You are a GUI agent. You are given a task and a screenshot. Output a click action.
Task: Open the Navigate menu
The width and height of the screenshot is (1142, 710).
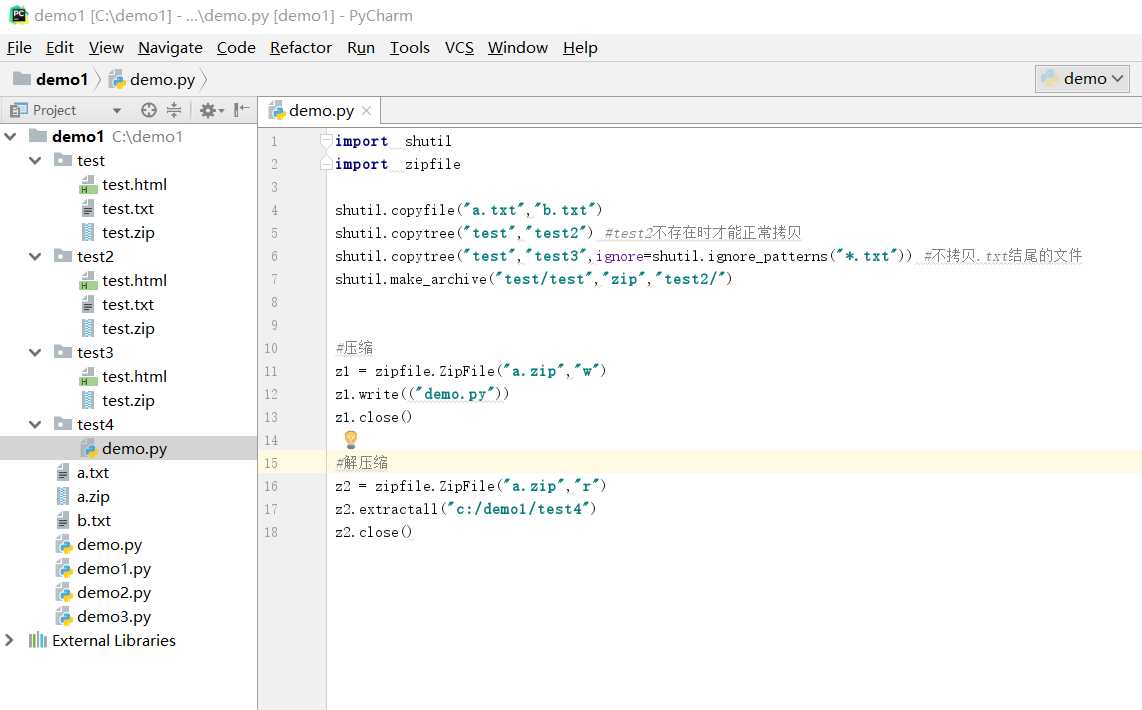pos(170,47)
